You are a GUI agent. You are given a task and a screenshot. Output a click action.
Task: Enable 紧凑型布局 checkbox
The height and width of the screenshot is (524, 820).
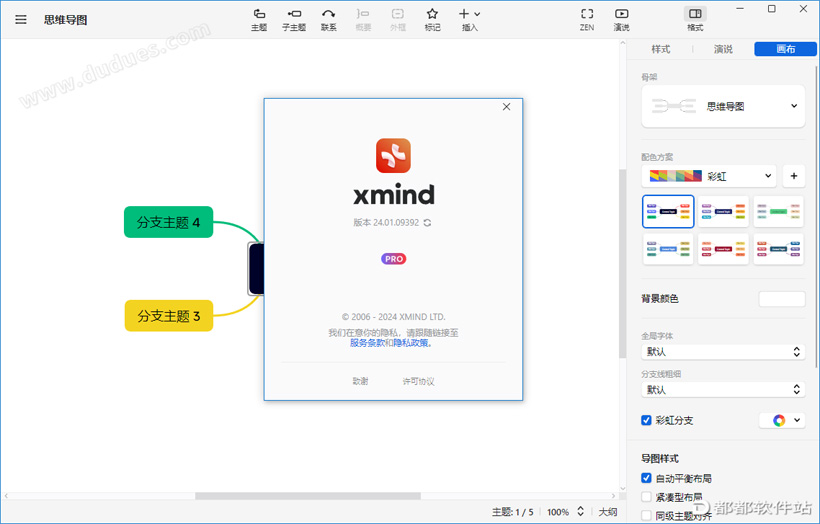[x=646, y=497]
